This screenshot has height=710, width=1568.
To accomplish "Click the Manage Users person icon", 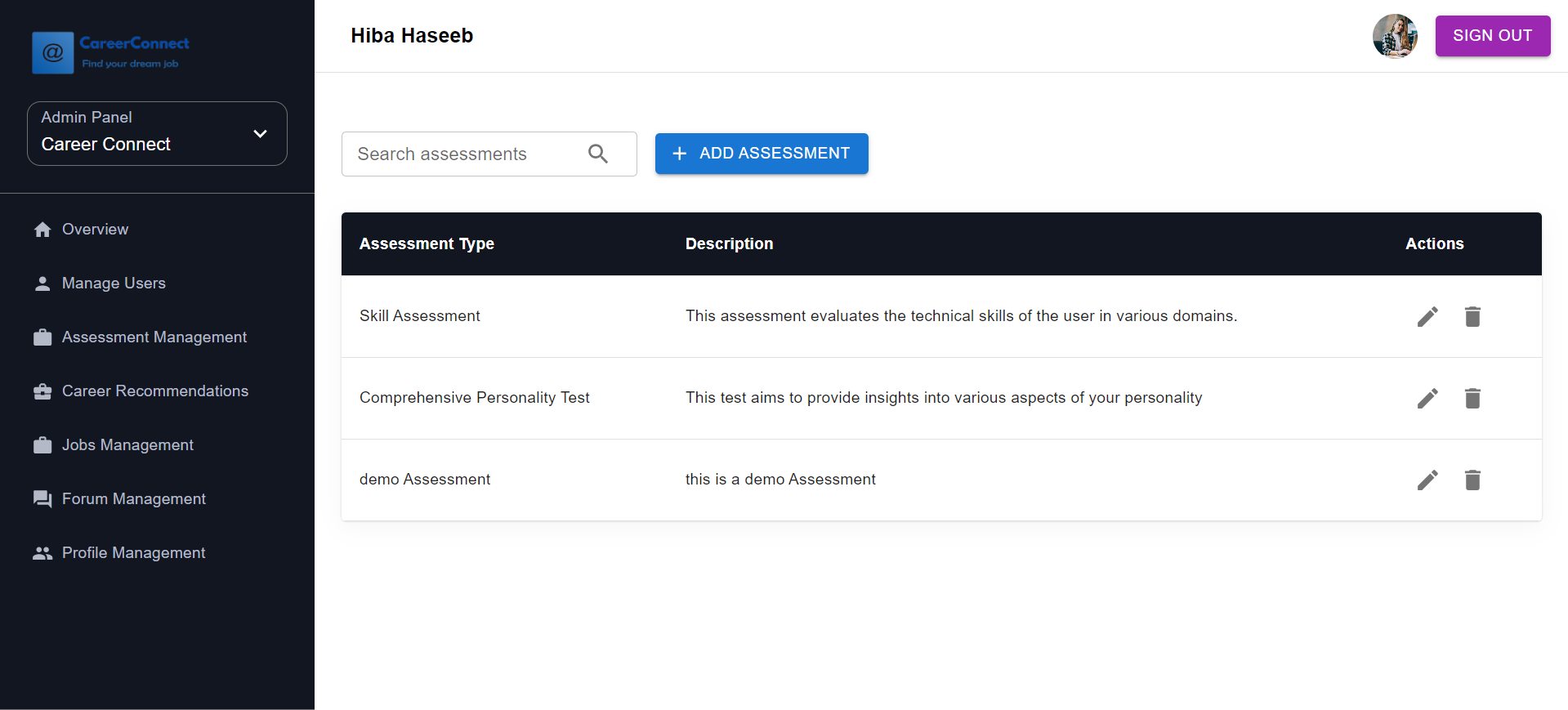I will pos(42,284).
